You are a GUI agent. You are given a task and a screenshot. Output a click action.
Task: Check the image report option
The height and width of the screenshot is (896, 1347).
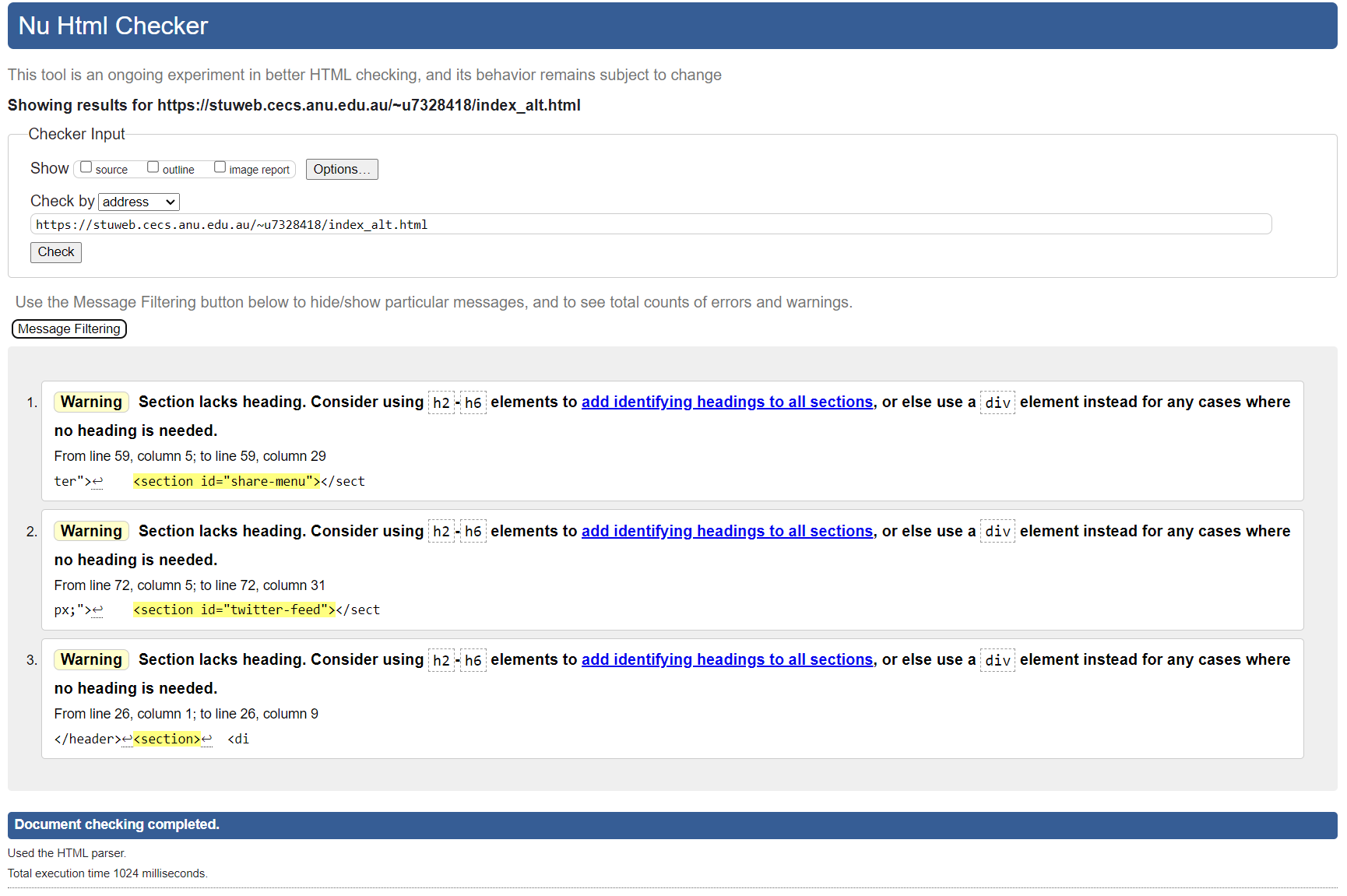(220, 167)
